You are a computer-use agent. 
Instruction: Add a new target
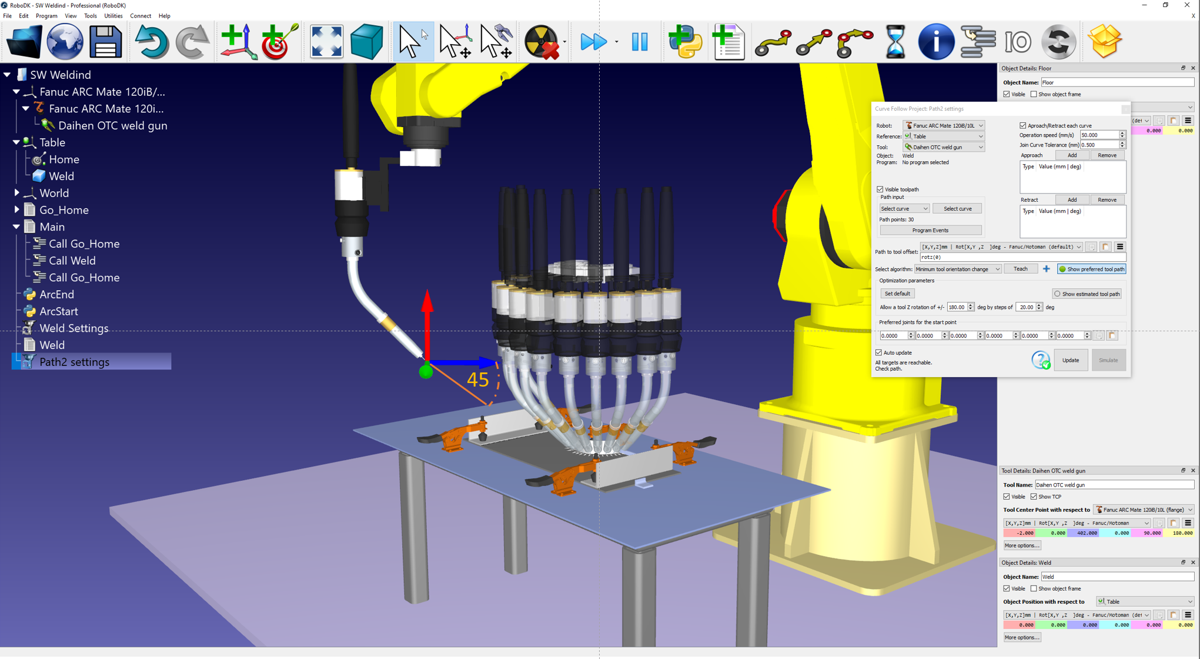[x=280, y=42]
